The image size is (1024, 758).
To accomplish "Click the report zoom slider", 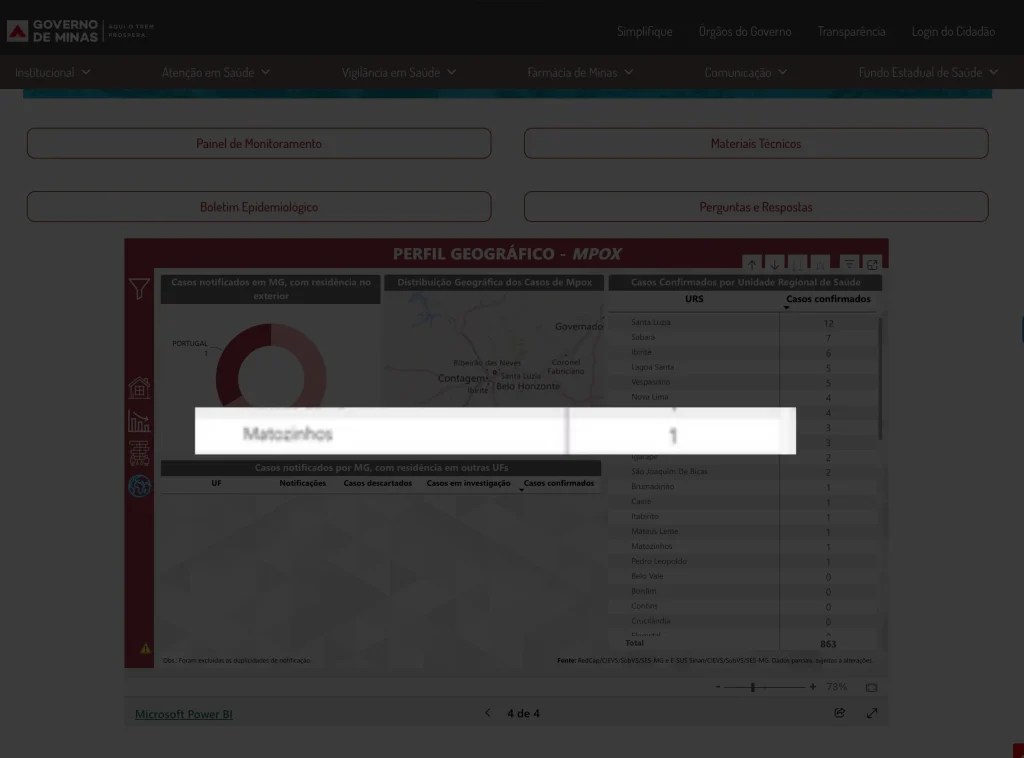I will (x=752, y=688).
